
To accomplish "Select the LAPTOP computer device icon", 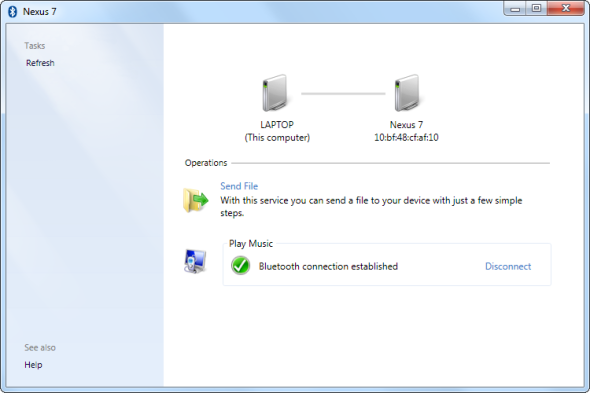I will tap(275, 93).
